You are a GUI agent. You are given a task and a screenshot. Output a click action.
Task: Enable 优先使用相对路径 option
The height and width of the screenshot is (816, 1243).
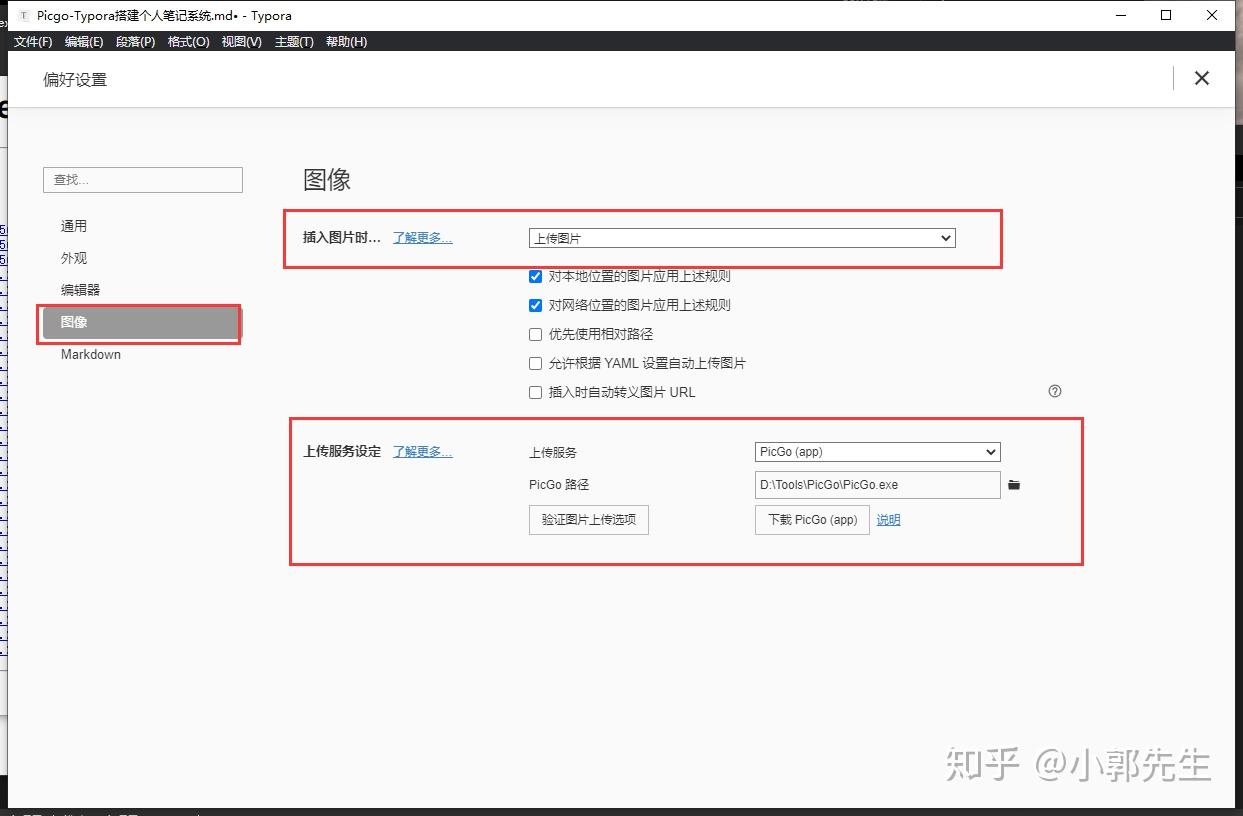(535, 334)
